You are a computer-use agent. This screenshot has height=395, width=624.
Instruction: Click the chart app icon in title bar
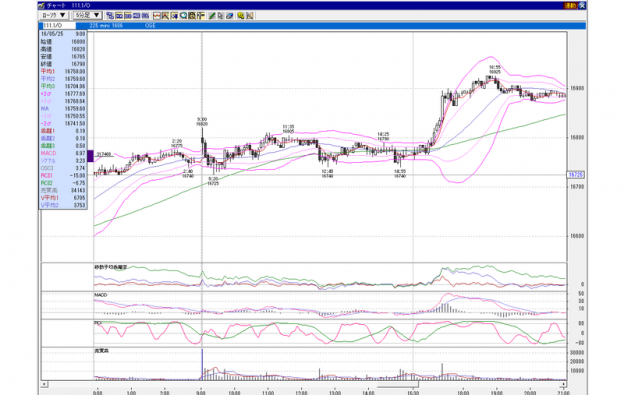pos(41,6)
